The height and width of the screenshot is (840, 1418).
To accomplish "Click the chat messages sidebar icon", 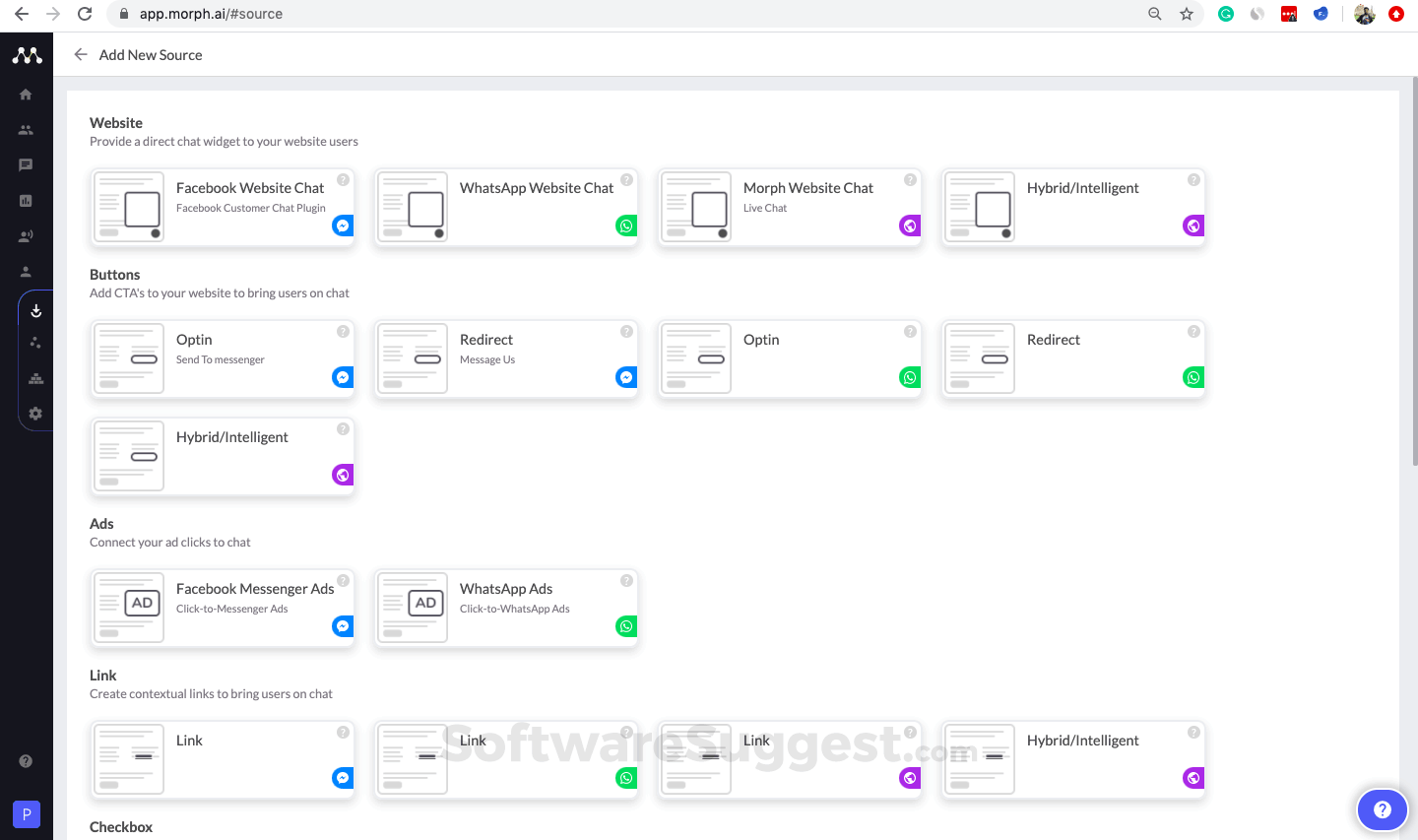I will [26, 165].
